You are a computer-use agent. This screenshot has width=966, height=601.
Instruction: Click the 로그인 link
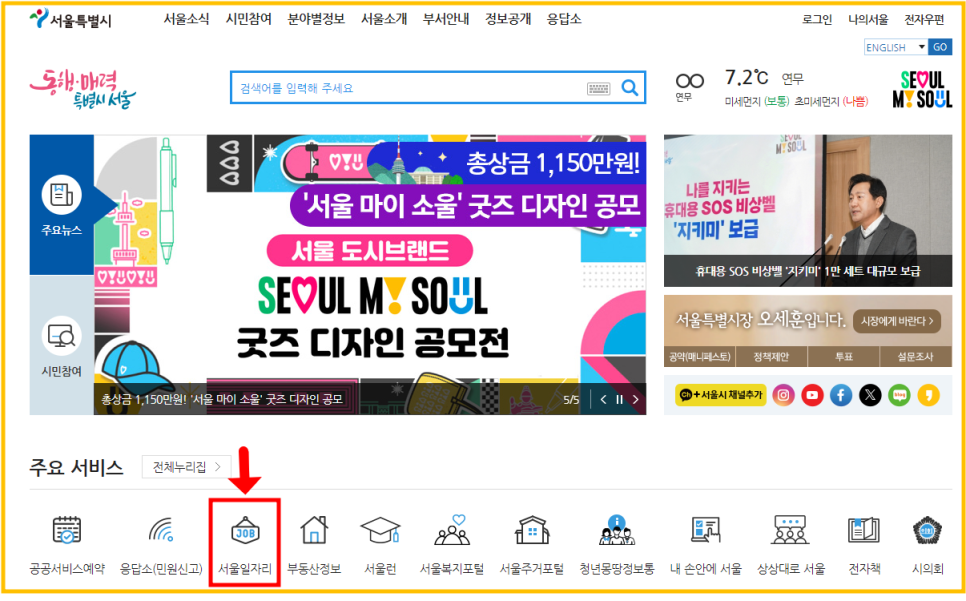(817, 20)
